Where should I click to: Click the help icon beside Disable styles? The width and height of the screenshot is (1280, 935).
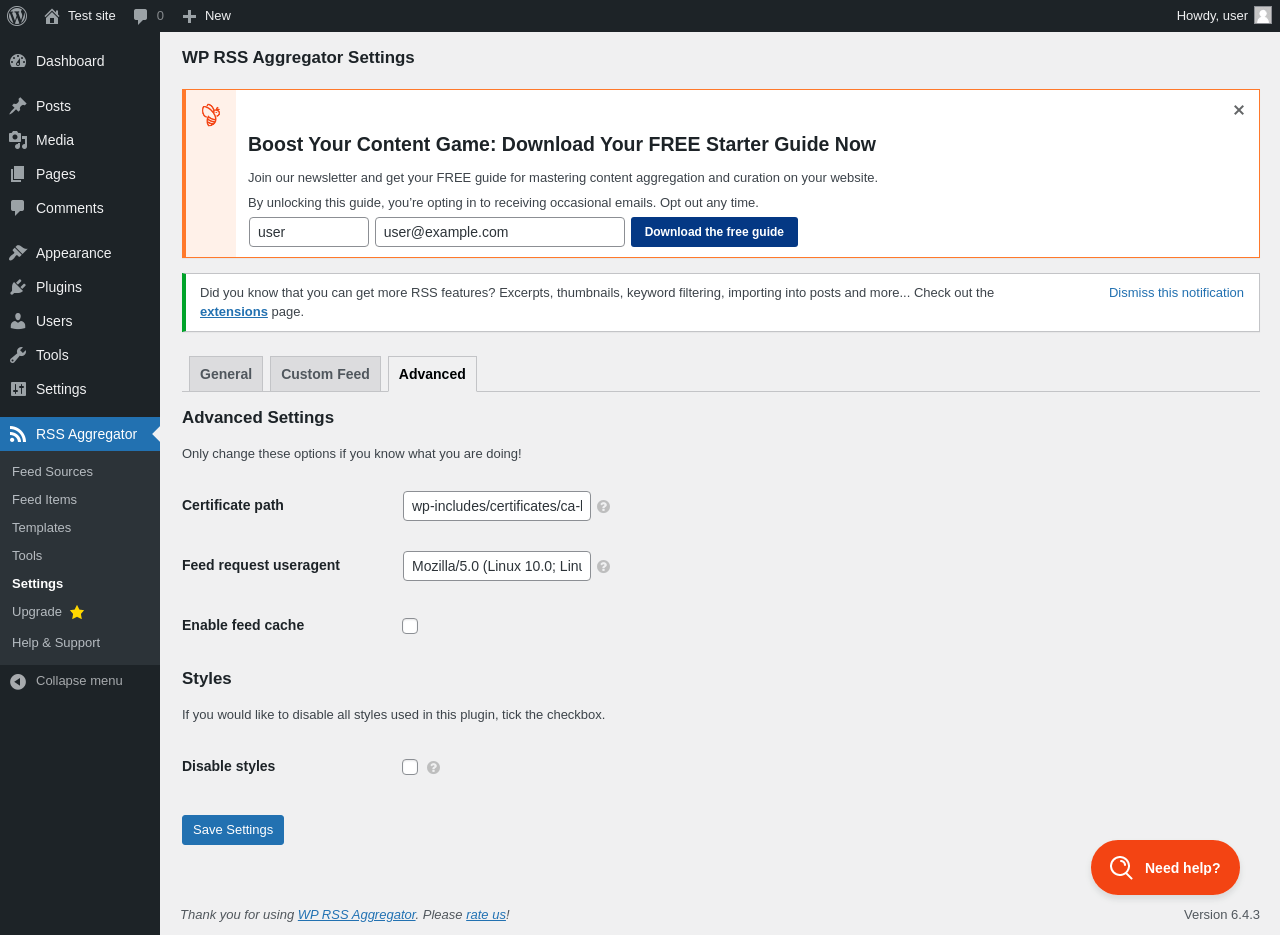click(x=433, y=768)
